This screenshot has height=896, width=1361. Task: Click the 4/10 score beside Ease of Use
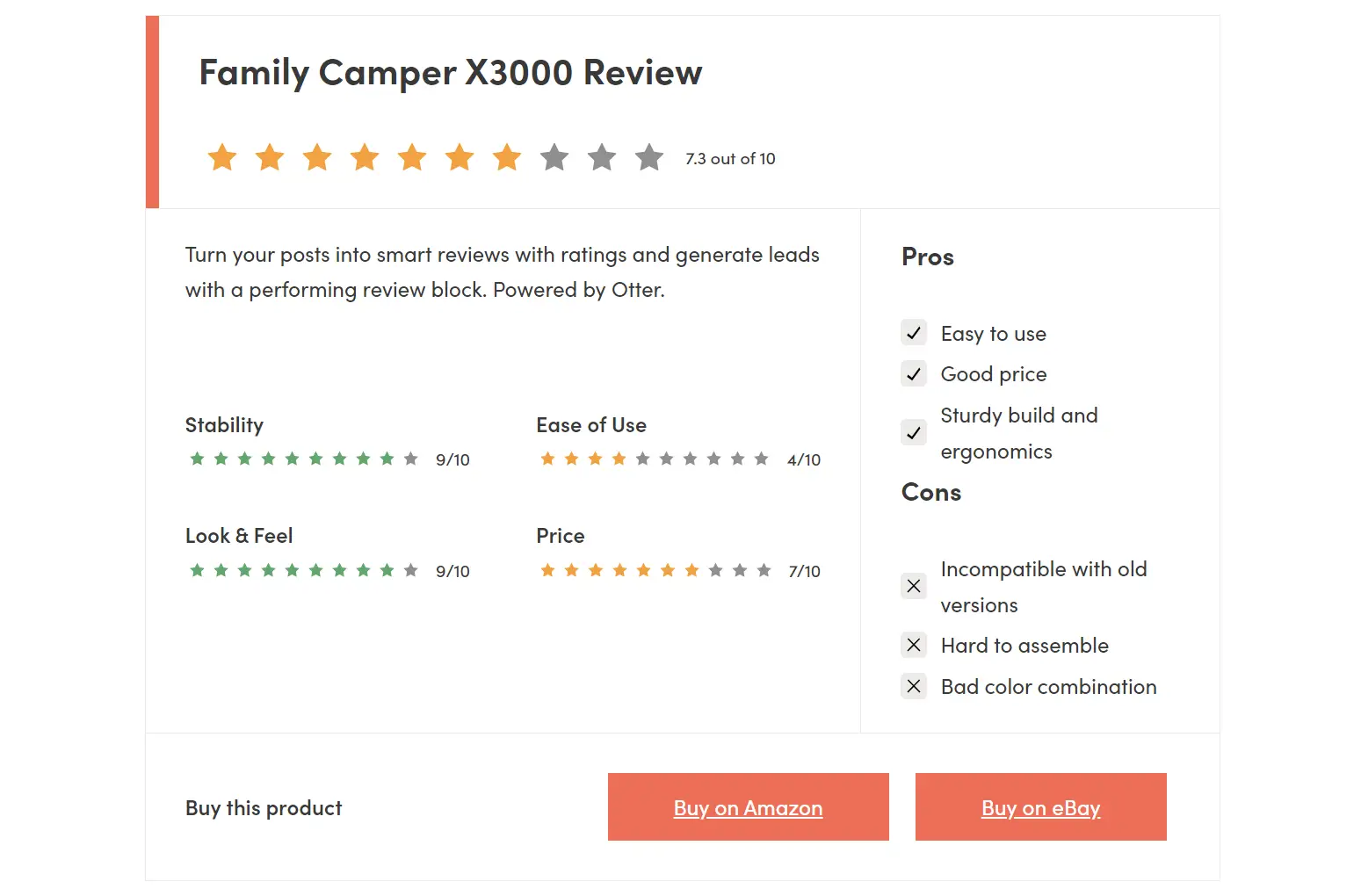coord(804,459)
